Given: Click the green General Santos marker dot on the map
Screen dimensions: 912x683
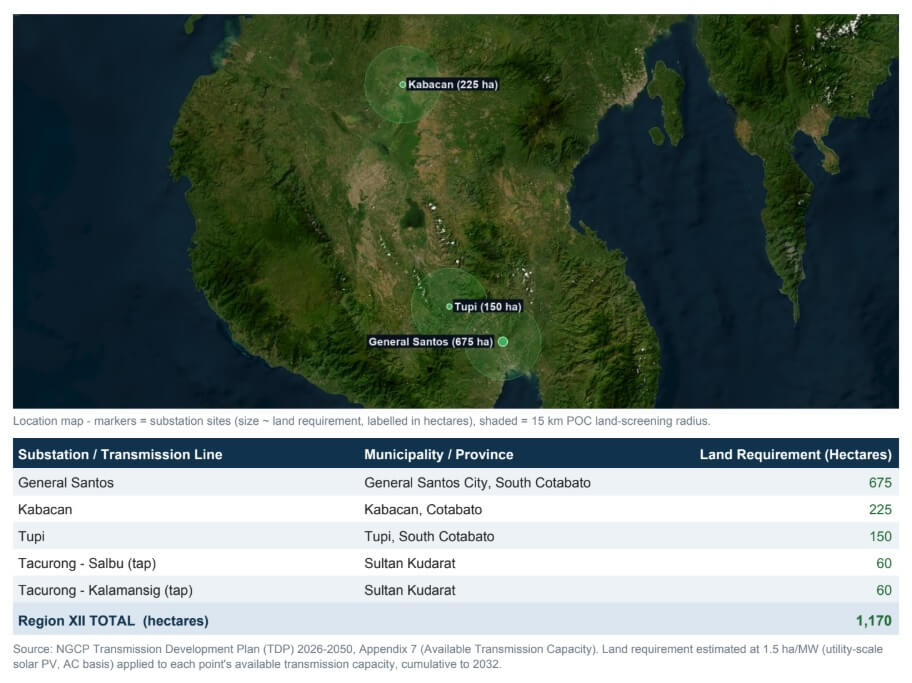Looking at the screenshot, I should [503, 342].
